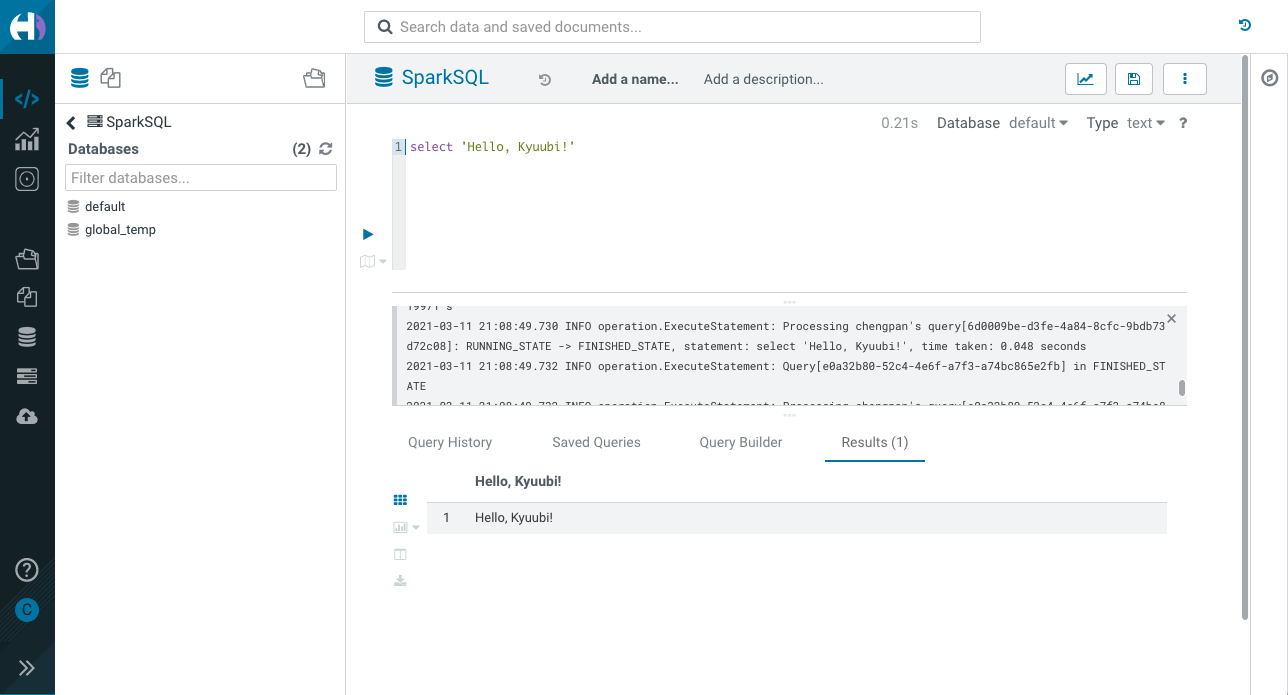Click the SparkSQL label in assist panel

pos(139,122)
